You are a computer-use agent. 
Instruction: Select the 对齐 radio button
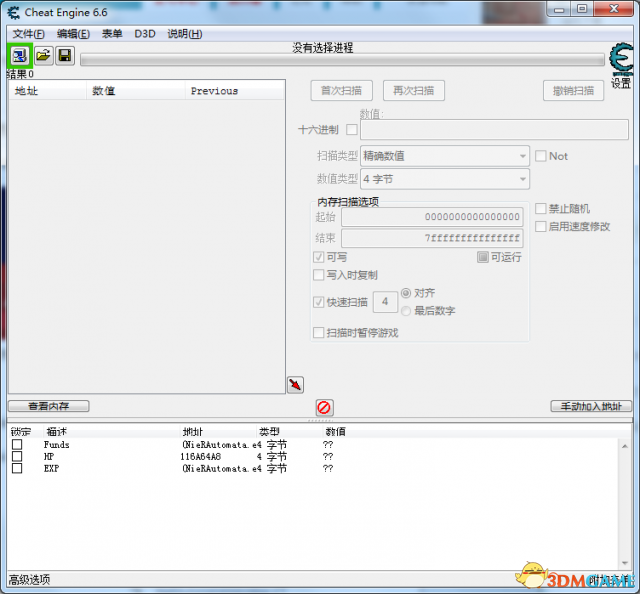(406, 293)
